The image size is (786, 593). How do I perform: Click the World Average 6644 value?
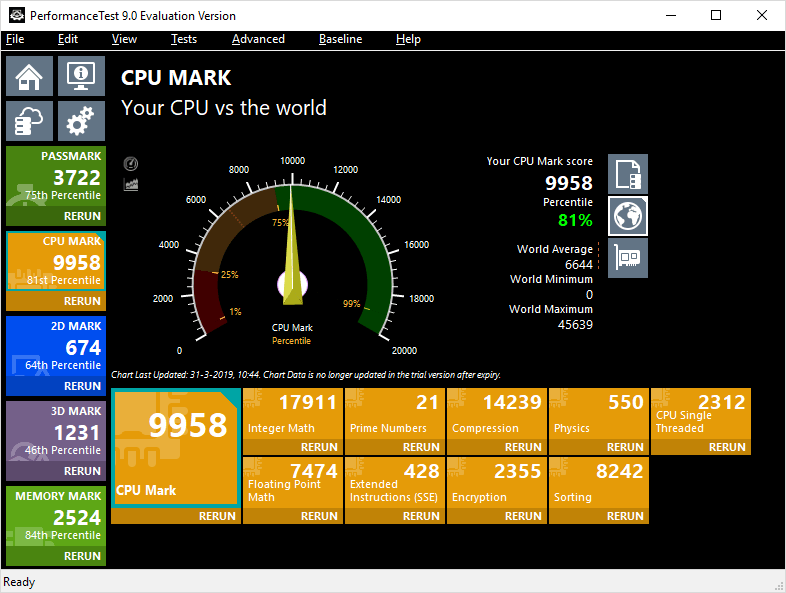pyautogui.click(x=578, y=265)
